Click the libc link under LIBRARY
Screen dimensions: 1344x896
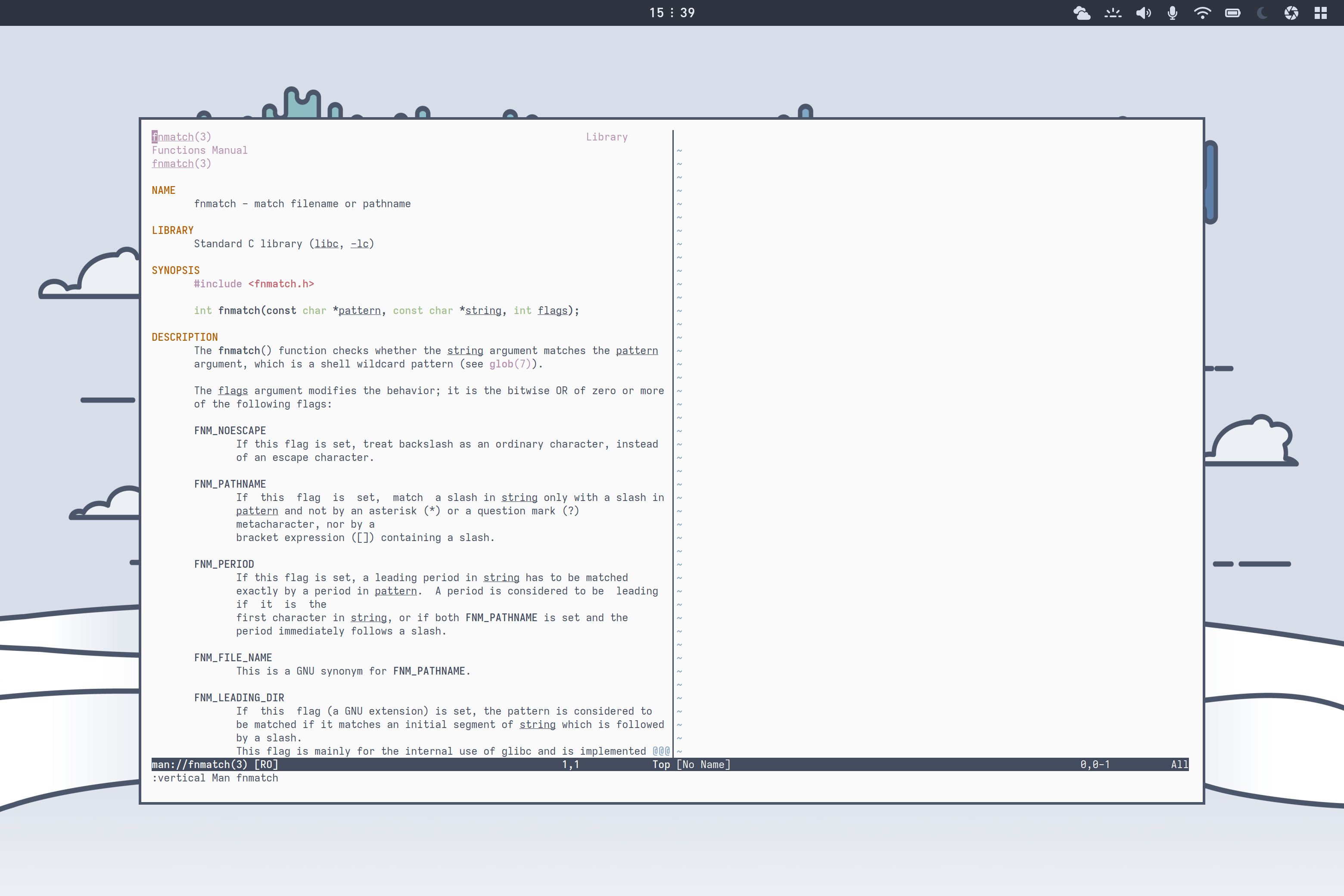[x=326, y=243]
